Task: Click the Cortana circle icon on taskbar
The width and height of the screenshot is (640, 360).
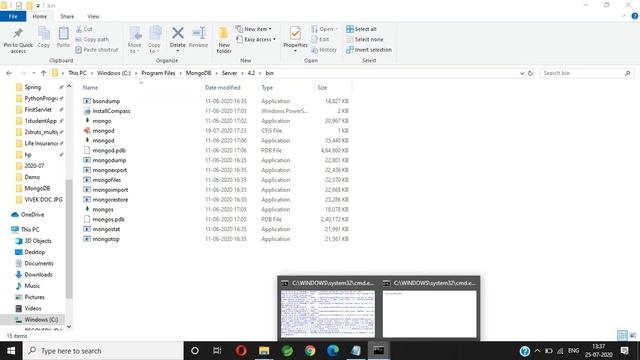Action: (195, 351)
